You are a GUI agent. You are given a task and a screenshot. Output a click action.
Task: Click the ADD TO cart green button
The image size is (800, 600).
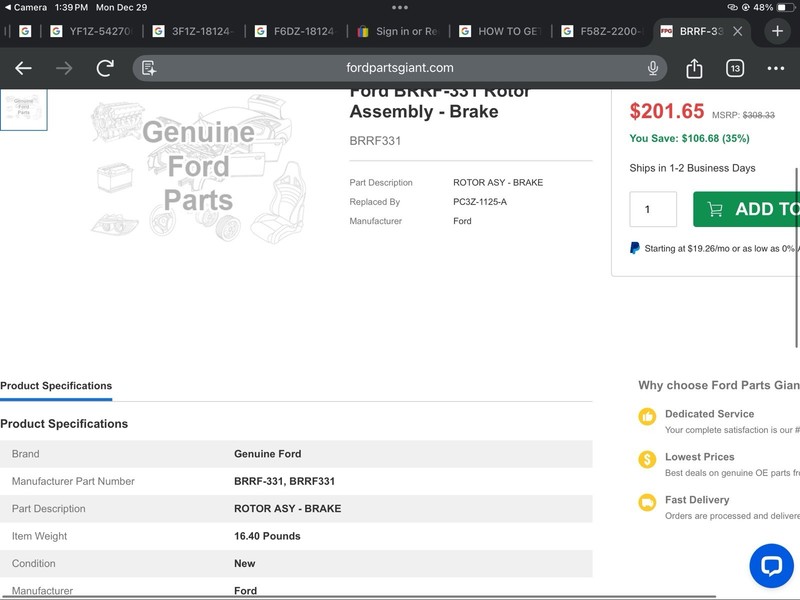[746, 209]
